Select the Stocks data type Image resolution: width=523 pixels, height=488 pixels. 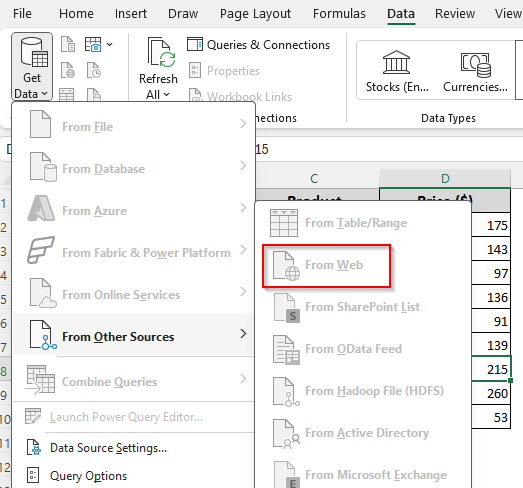pos(397,71)
